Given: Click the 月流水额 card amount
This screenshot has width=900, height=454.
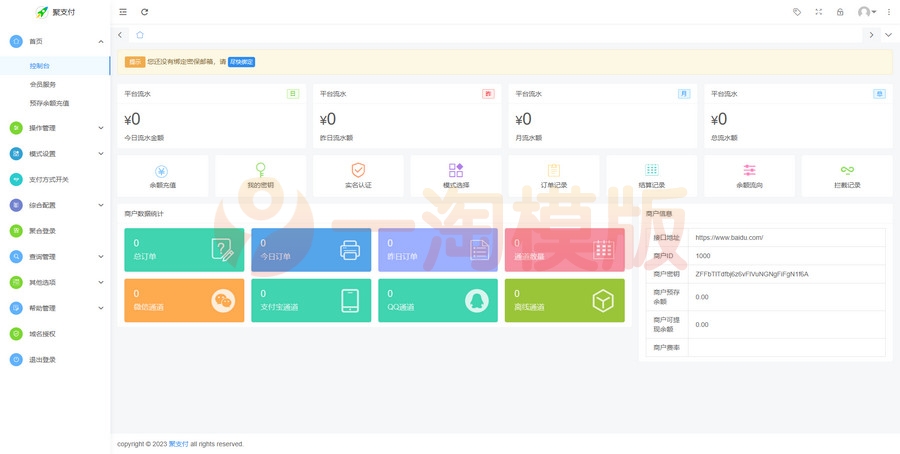Looking at the screenshot, I should [523, 119].
